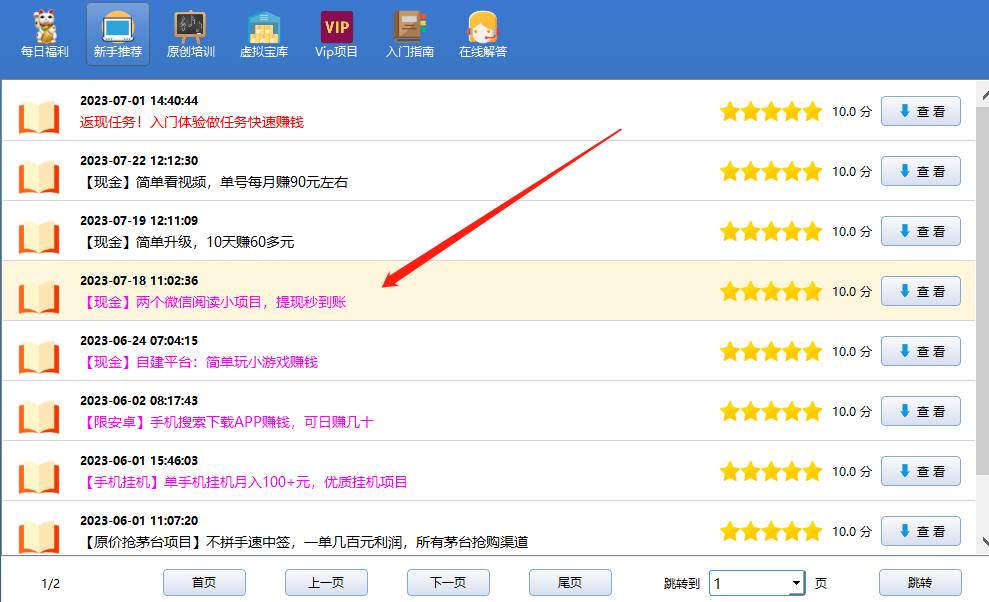The image size is (989, 602).
Task: Select title 返现任务！入门体验做任务快速赚钱
Action: click(x=192, y=122)
